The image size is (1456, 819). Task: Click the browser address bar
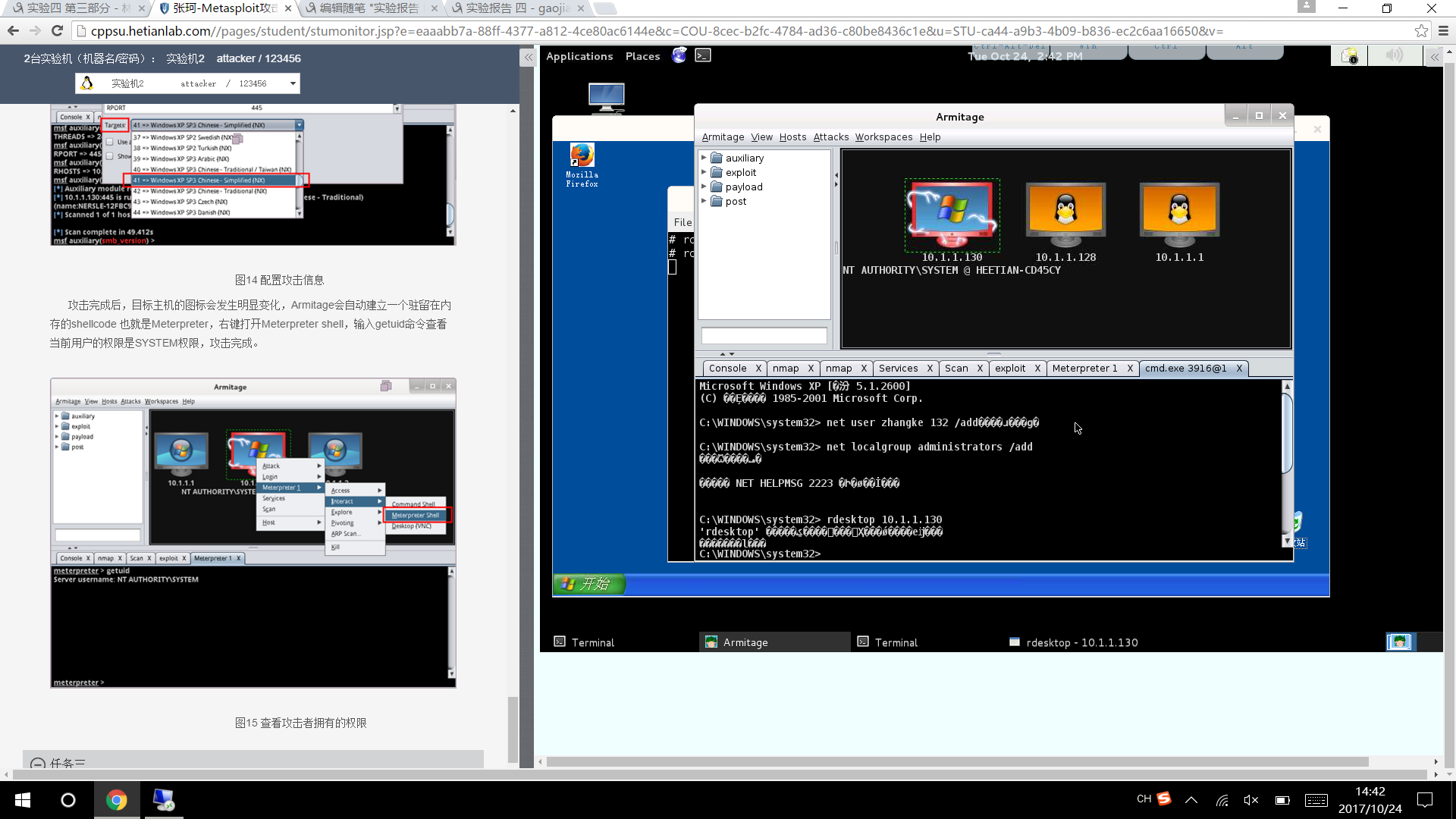(x=742, y=31)
